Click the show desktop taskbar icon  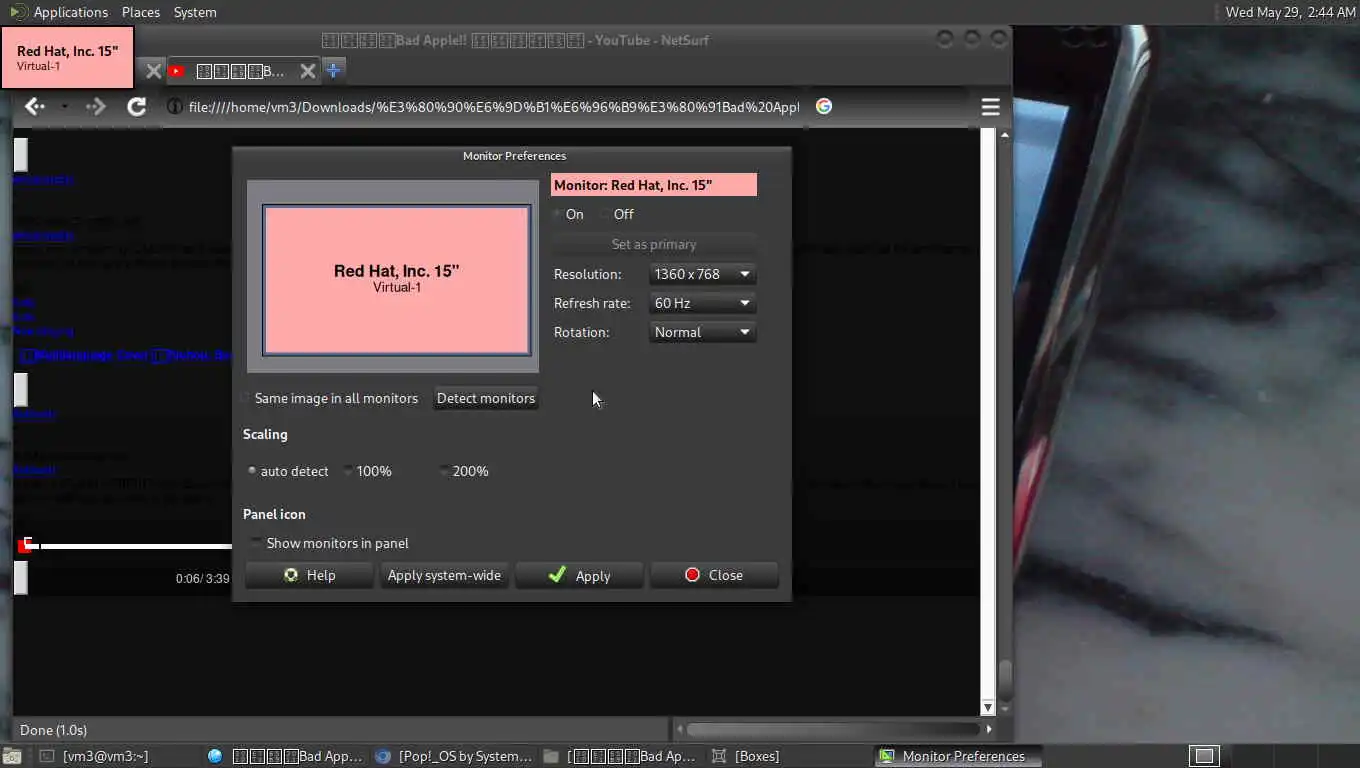[x=10, y=756]
